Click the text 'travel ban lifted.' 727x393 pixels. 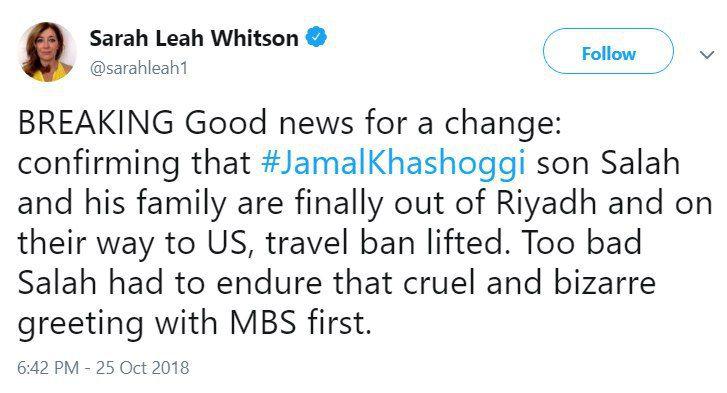pyautogui.click(x=388, y=243)
